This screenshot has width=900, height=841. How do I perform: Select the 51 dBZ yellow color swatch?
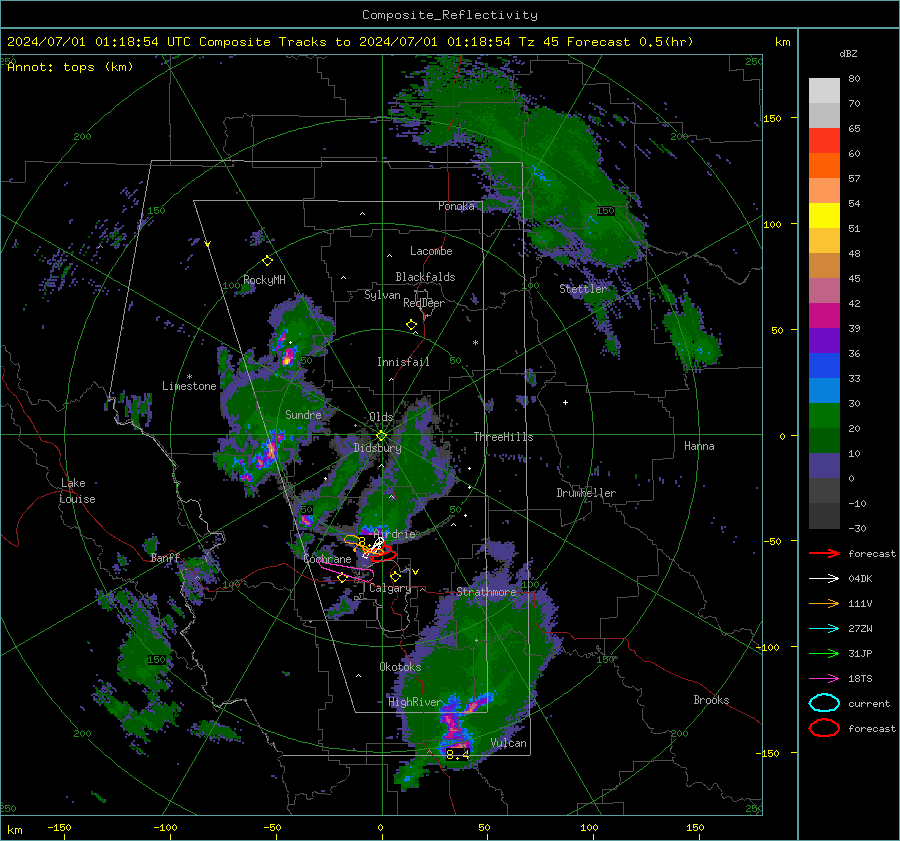[x=824, y=215]
